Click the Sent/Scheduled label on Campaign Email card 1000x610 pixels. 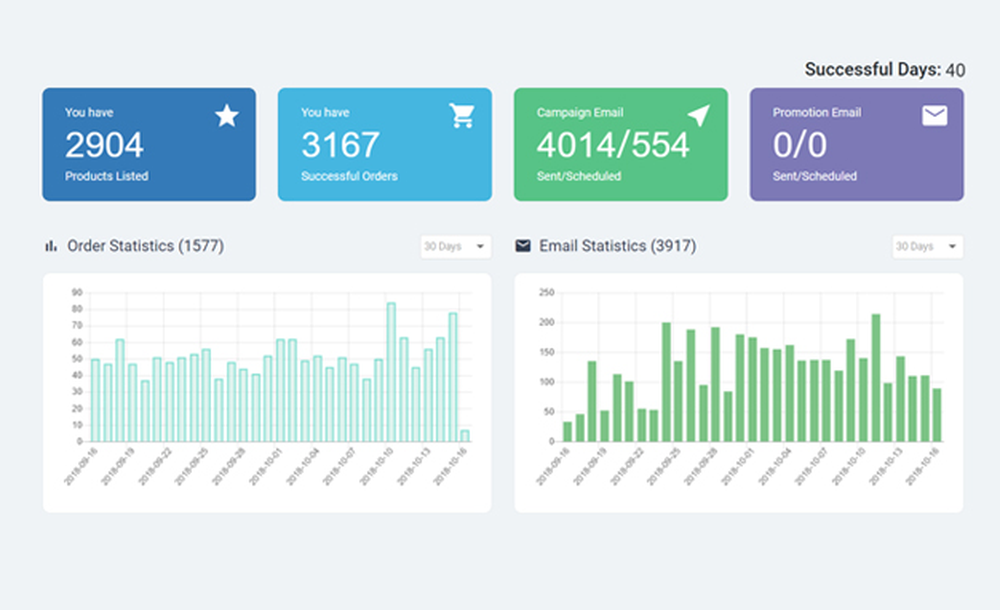pyautogui.click(x=578, y=176)
